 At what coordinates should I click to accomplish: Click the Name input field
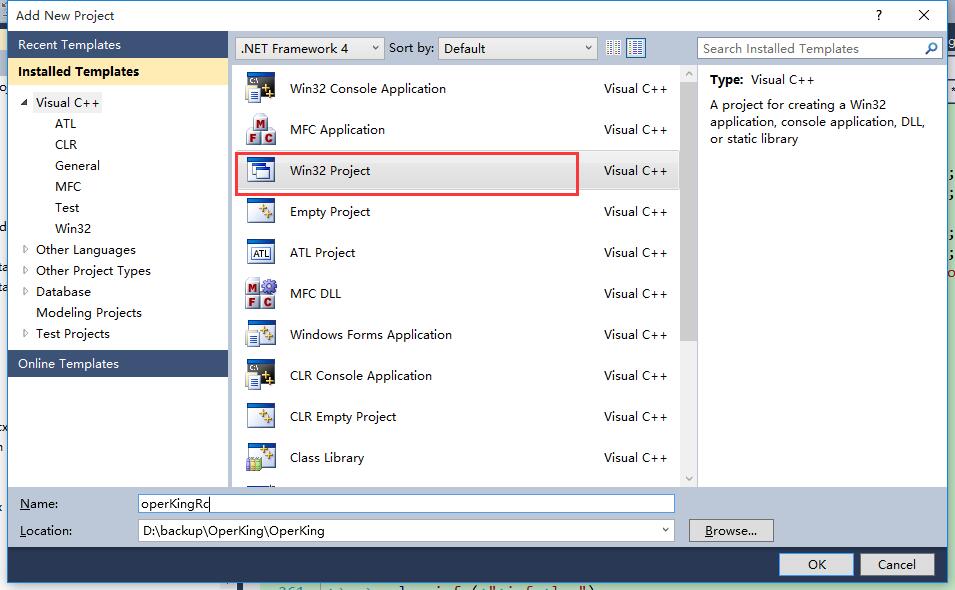point(406,504)
